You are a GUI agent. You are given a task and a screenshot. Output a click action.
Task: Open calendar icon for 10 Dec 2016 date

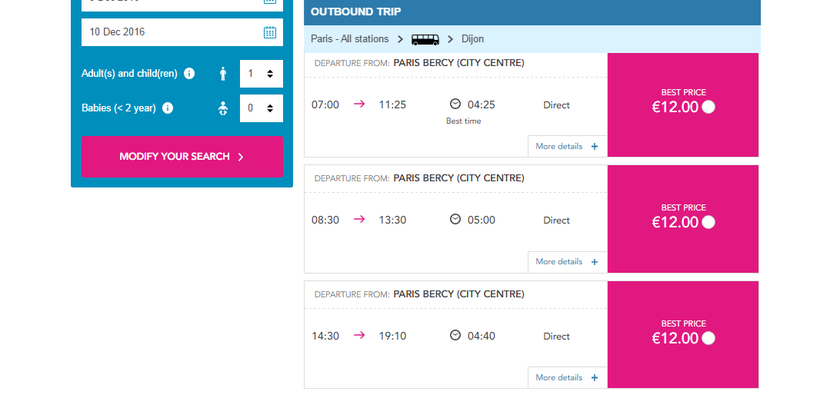point(269,32)
